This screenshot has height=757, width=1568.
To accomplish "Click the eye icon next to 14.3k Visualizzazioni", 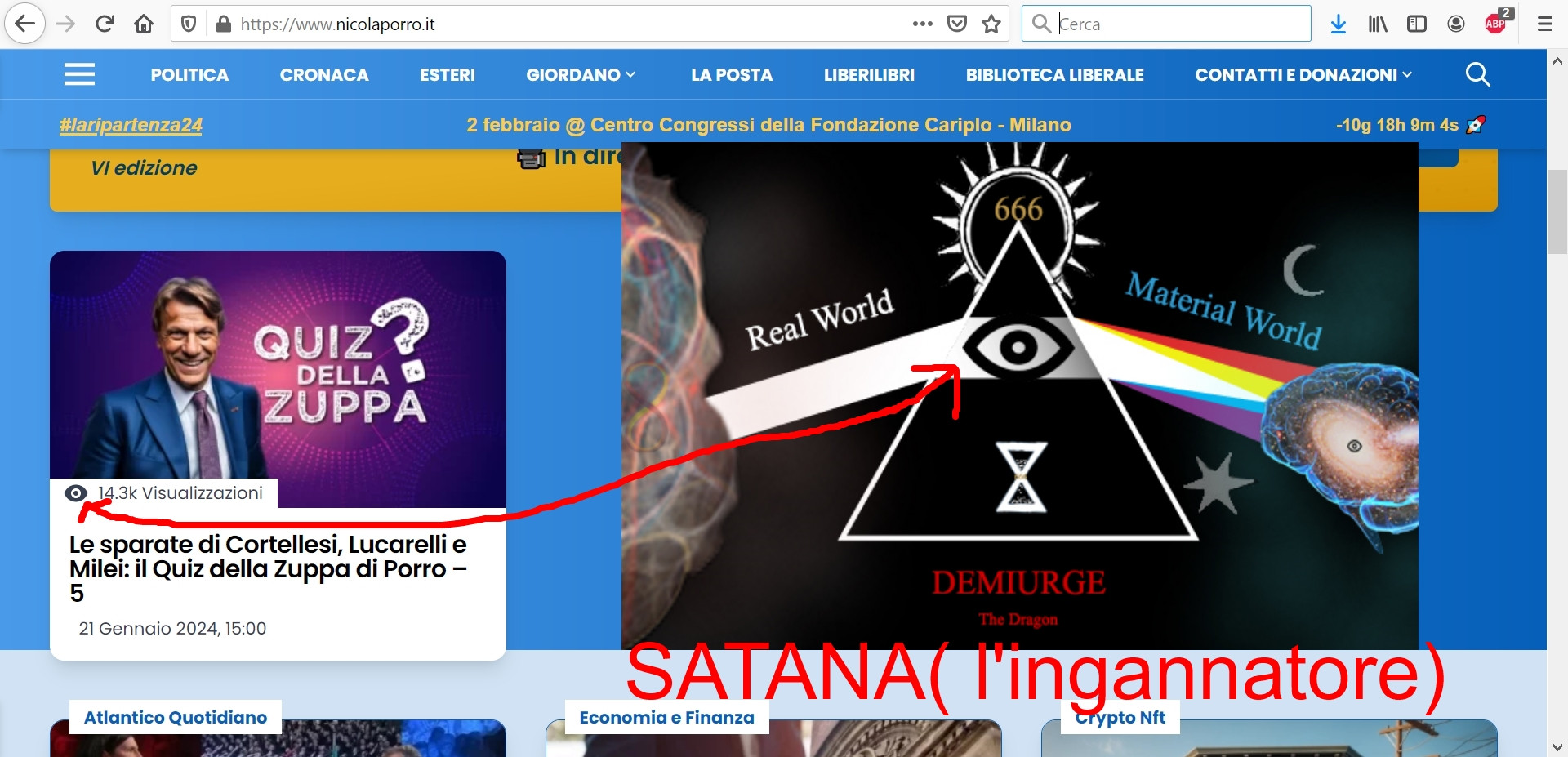I will [75, 493].
